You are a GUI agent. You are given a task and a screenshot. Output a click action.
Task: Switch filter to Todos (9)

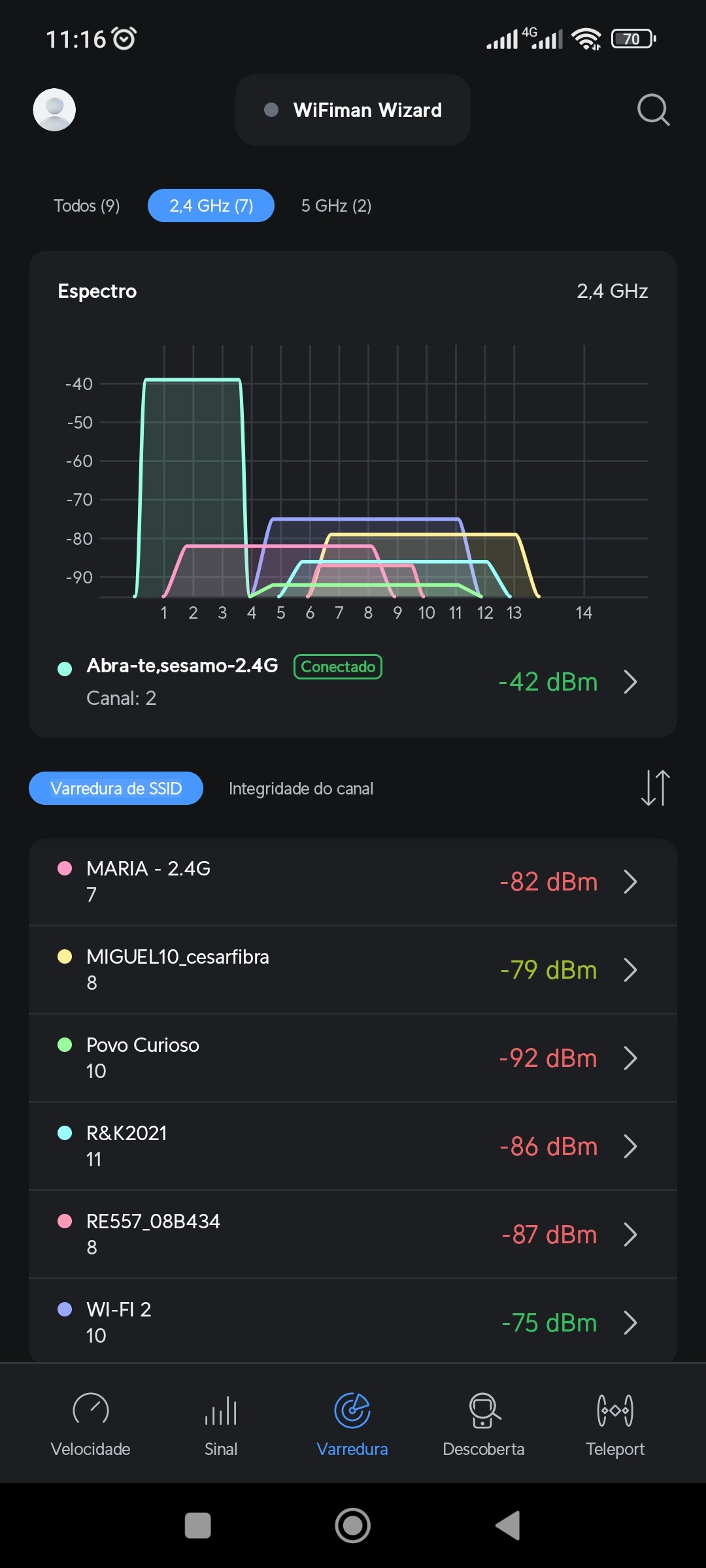87,206
